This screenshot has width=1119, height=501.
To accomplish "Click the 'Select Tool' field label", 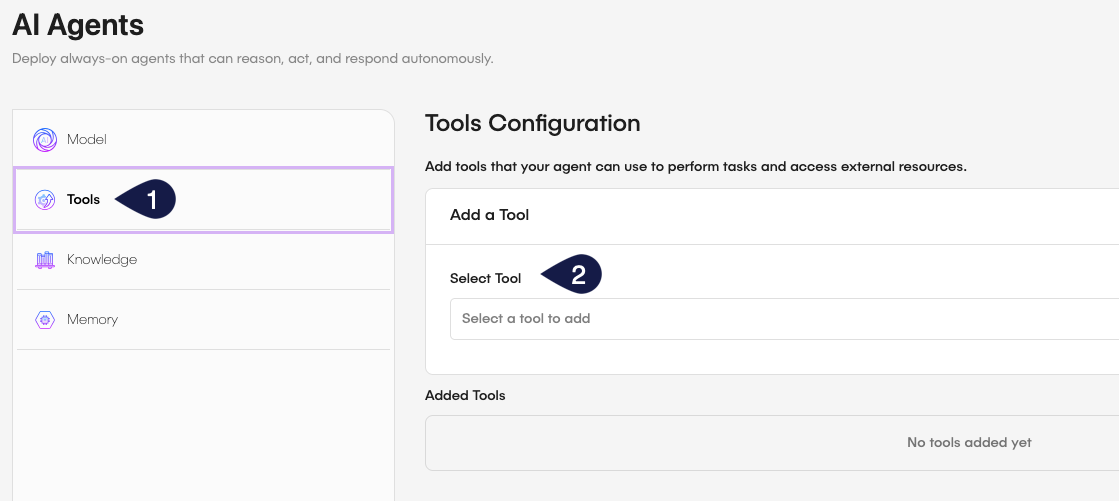I will coord(485,279).
